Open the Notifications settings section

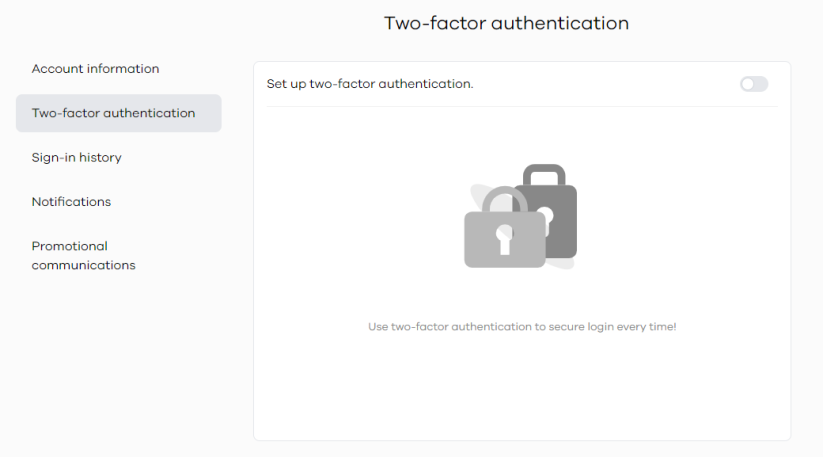click(x=71, y=202)
